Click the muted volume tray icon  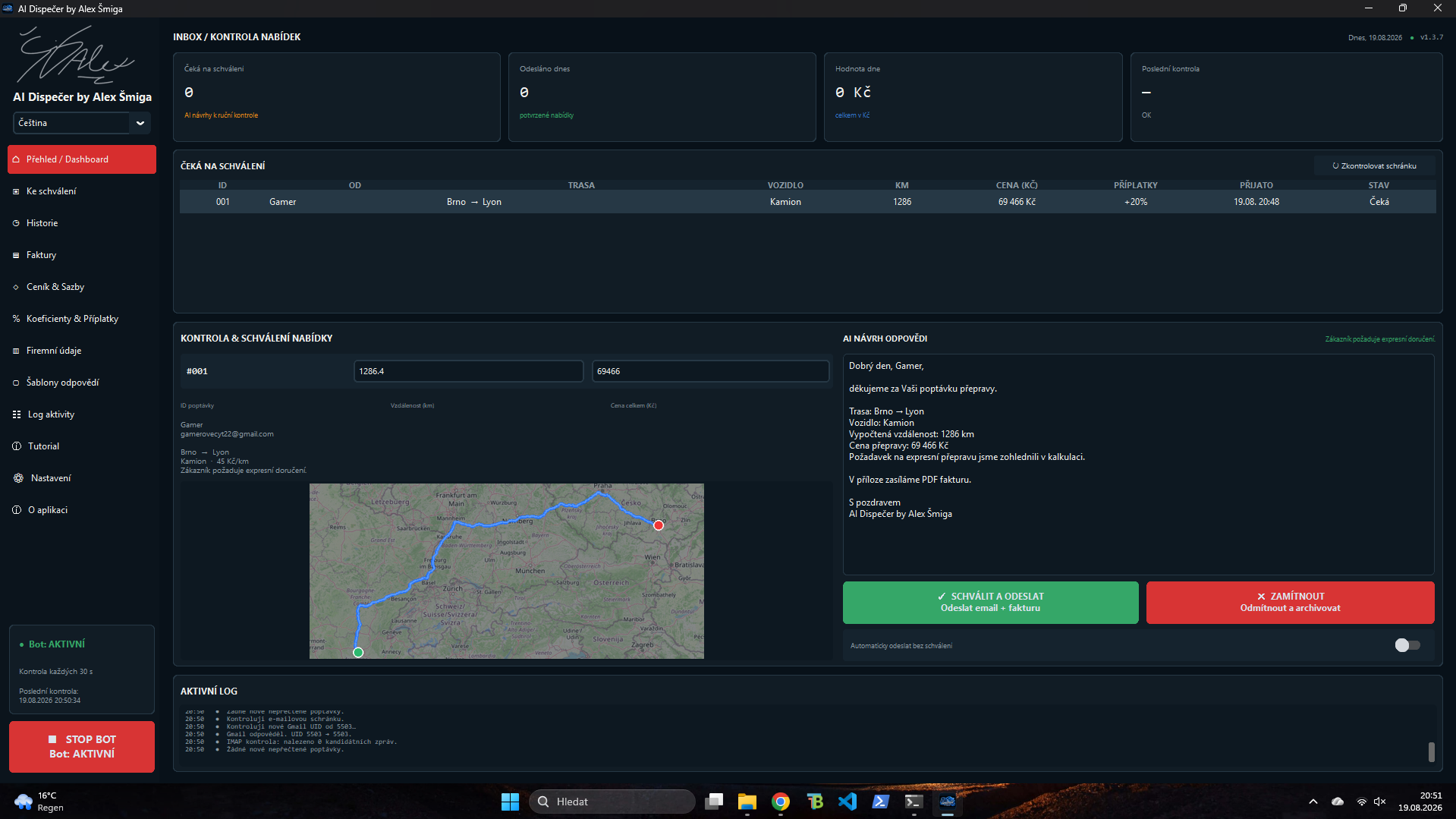coord(1379,802)
